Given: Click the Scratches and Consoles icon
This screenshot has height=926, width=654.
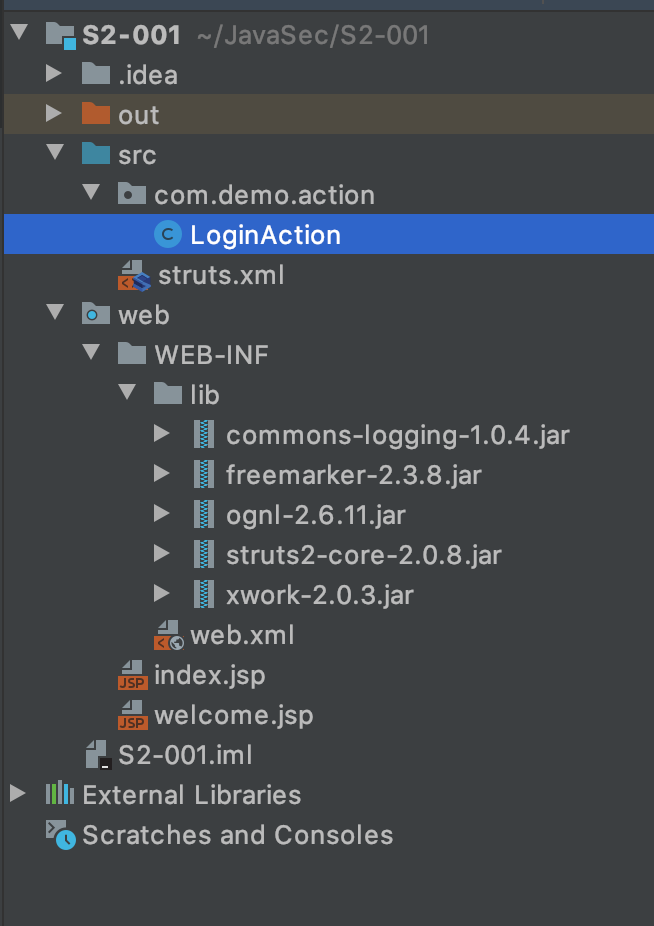Looking at the screenshot, I should (60, 835).
